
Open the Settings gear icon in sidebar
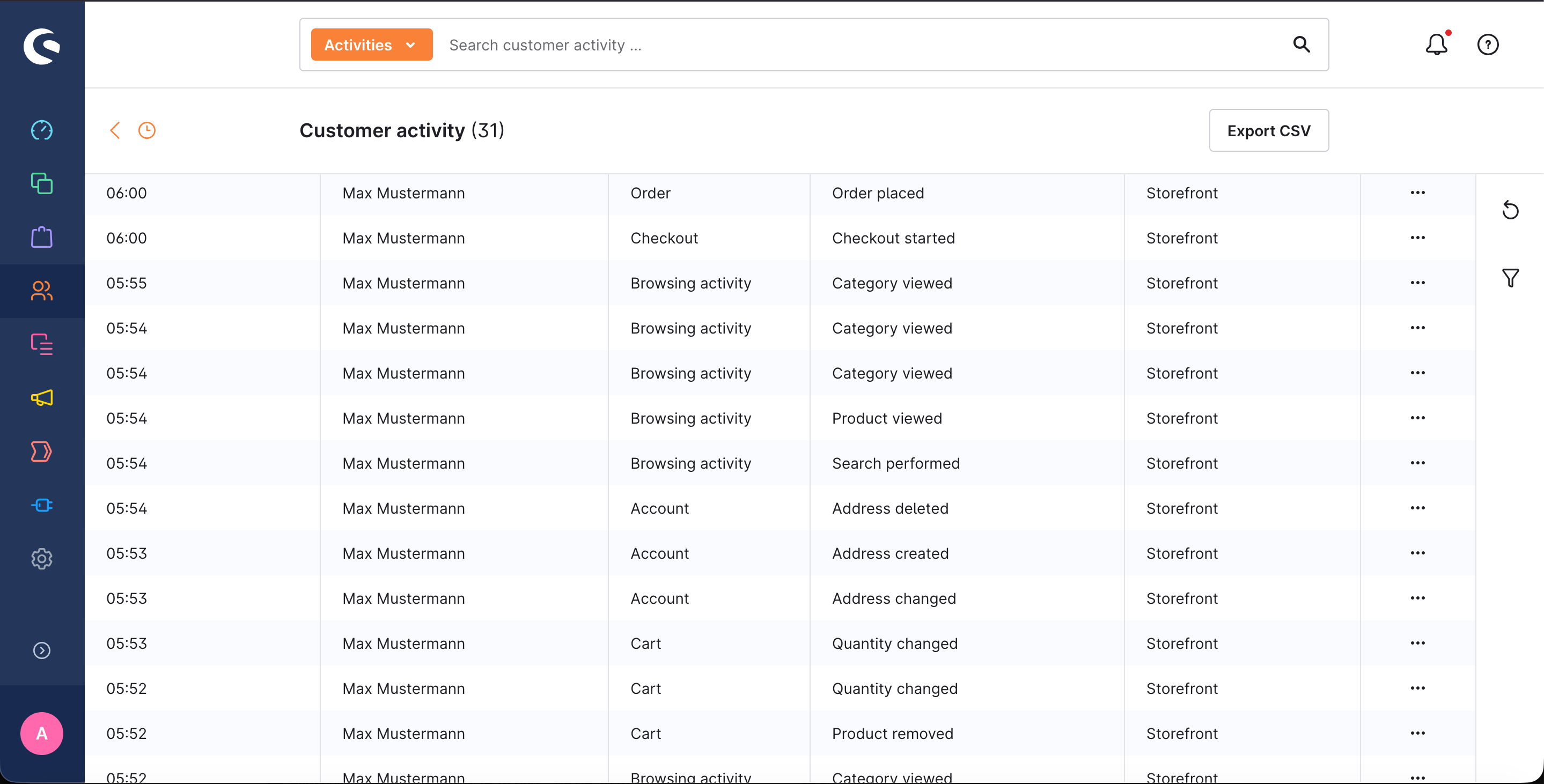click(41, 558)
